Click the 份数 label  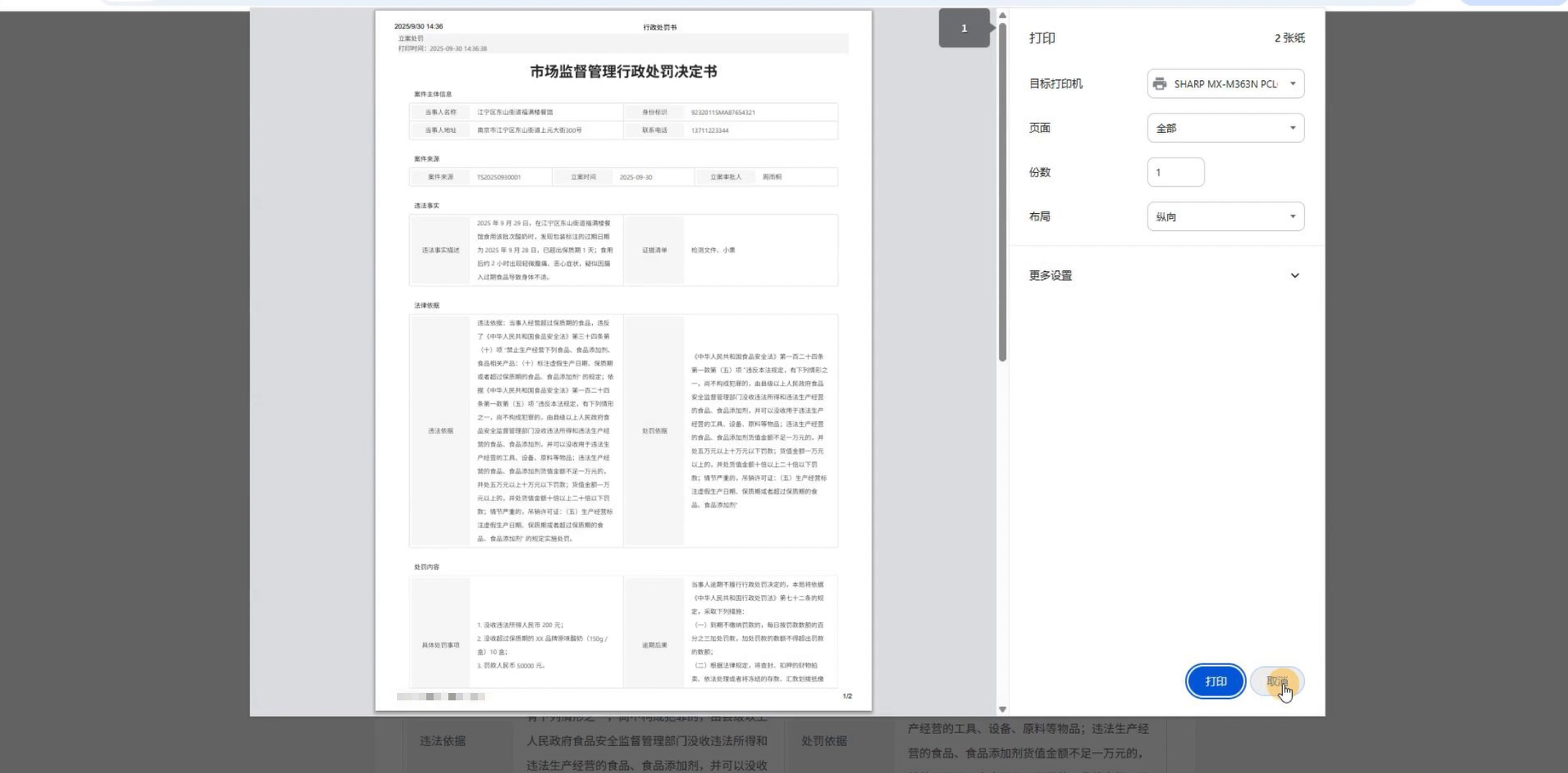click(x=1040, y=172)
